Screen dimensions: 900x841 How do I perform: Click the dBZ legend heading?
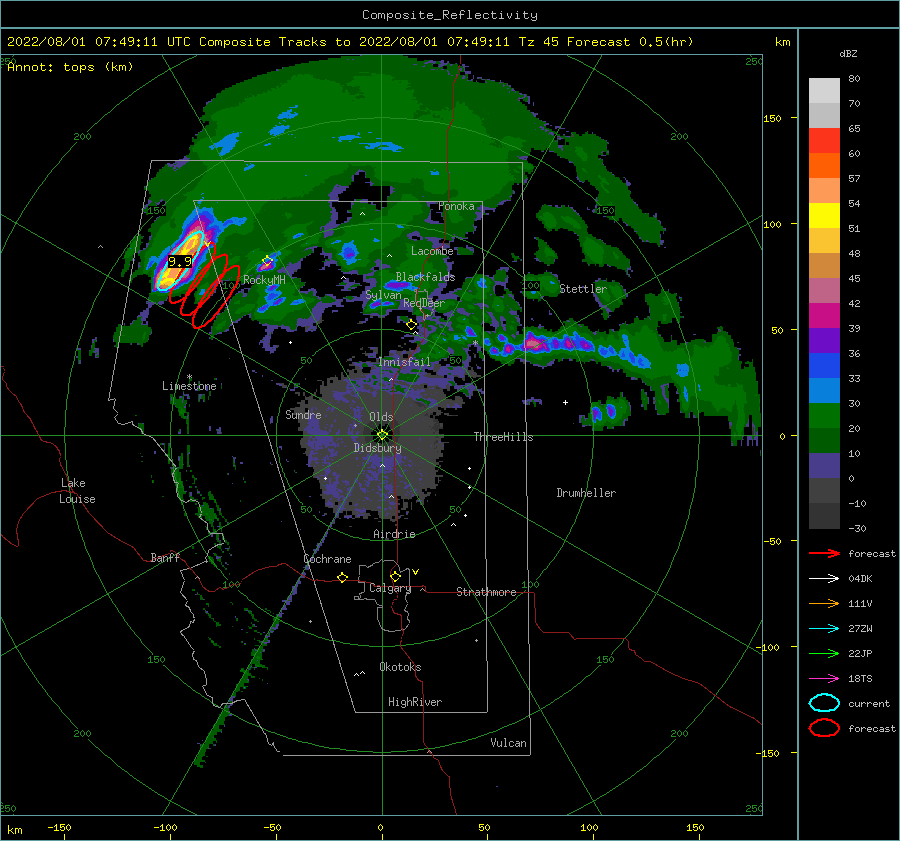point(848,54)
